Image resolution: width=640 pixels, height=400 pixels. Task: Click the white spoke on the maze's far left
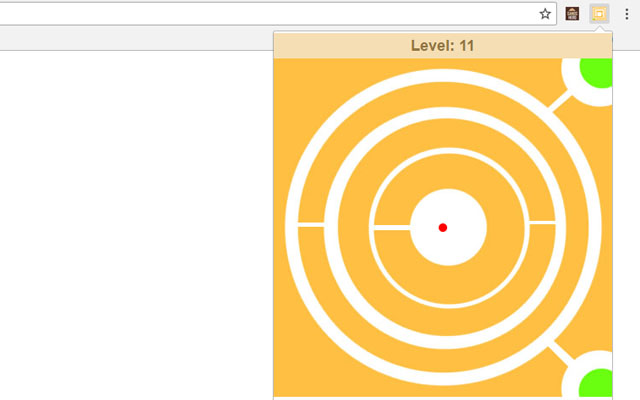[311, 224]
